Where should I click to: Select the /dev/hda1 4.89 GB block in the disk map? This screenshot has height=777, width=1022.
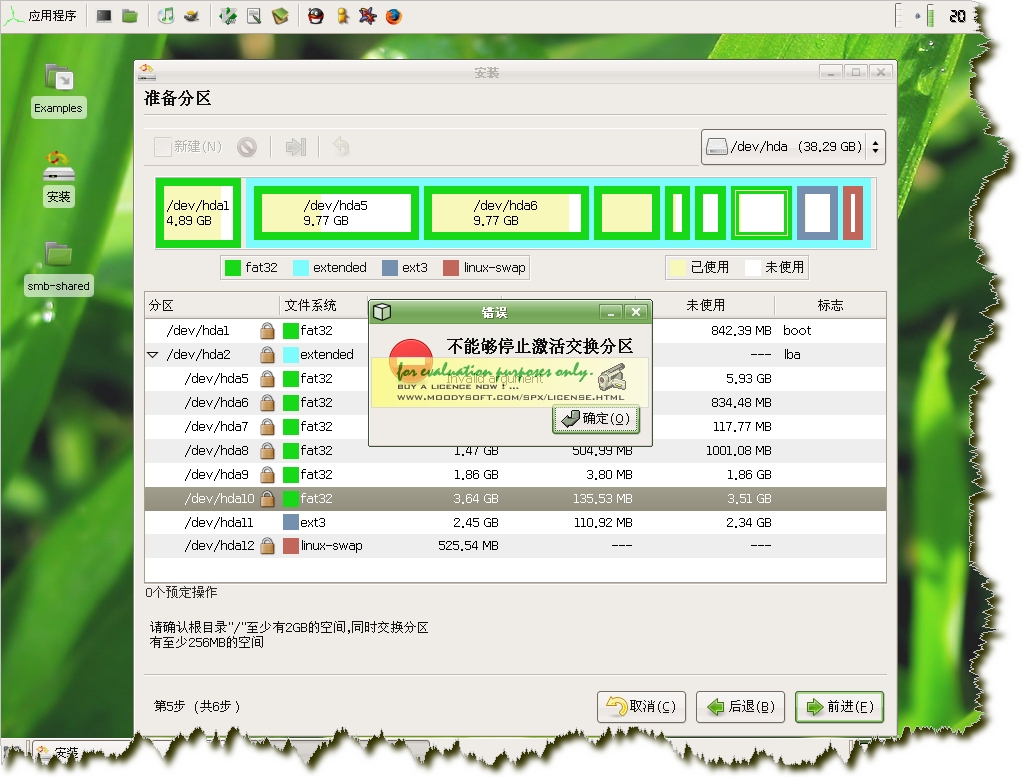point(198,213)
